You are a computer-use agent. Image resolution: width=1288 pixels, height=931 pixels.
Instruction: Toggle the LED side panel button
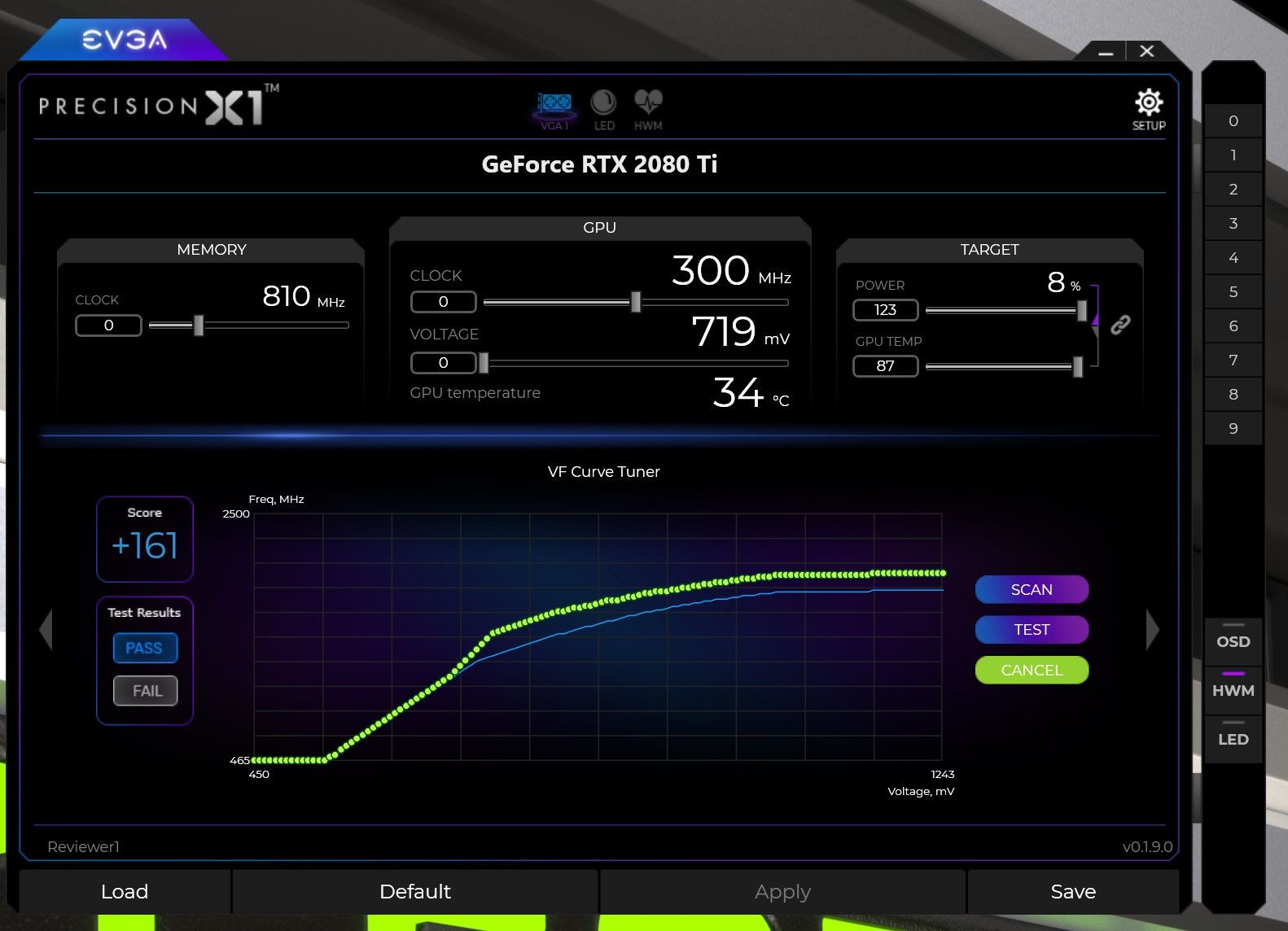pos(1233,738)
